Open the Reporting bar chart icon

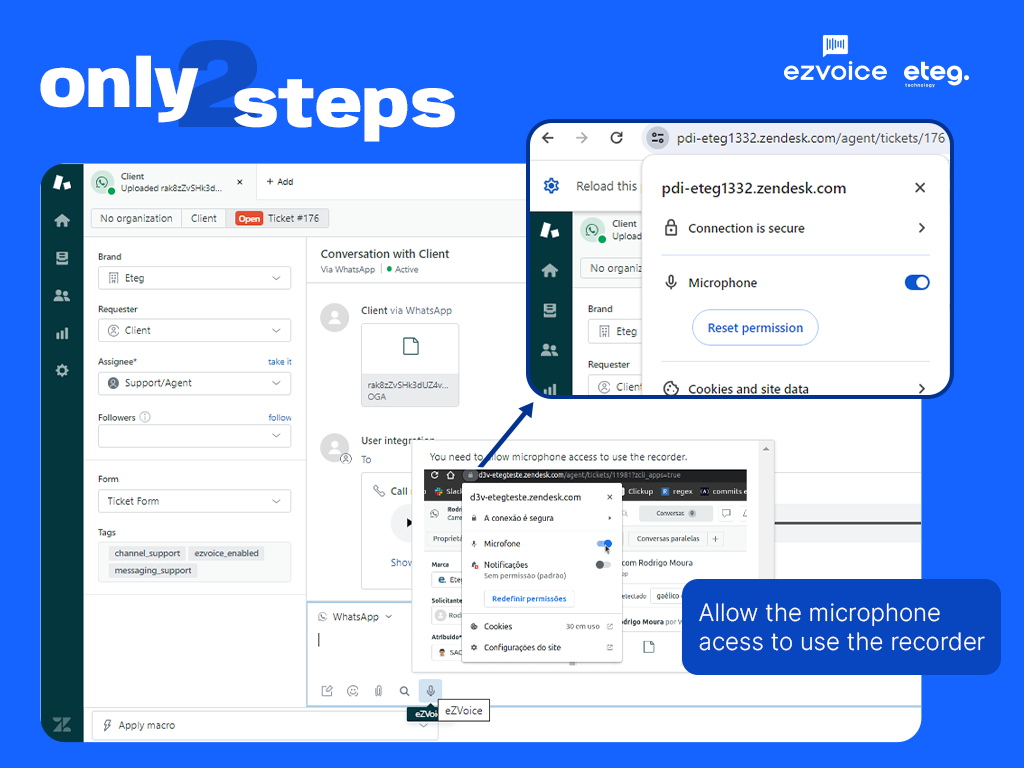click(62, 333)
